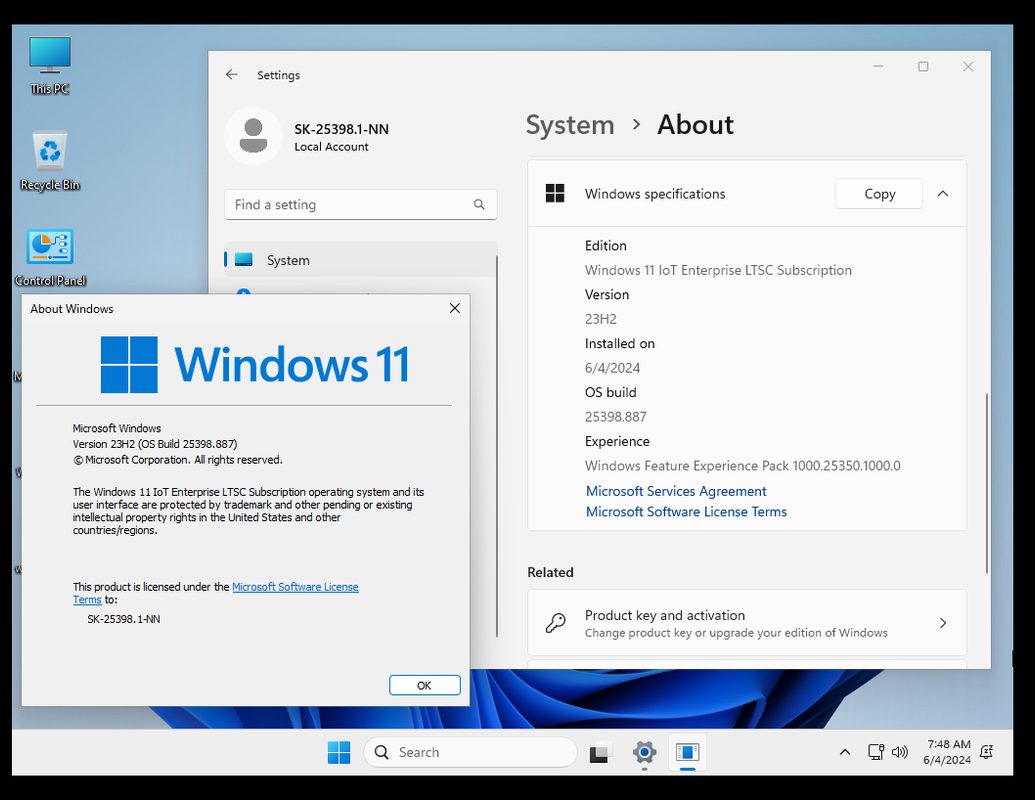Open This PC desktop icon
The height and width of the screenshot is (800, 1035).
coord(50,65)
